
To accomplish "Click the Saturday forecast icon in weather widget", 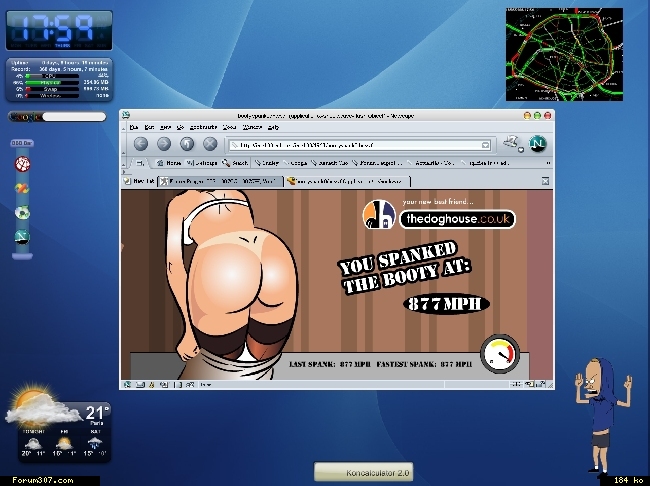I will pyautogui.click(x=95, y=443).
